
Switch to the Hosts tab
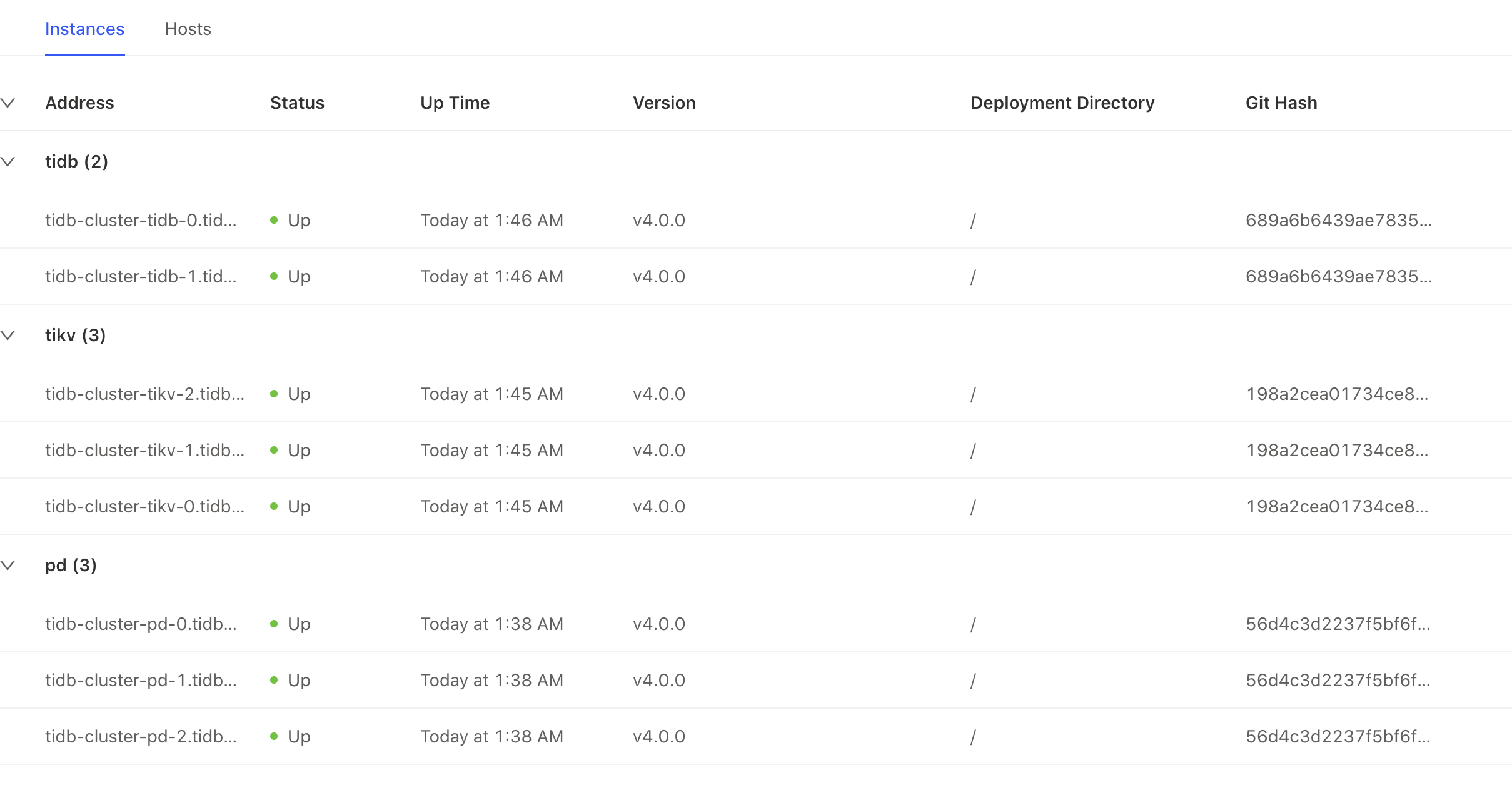tap(188, 29)
